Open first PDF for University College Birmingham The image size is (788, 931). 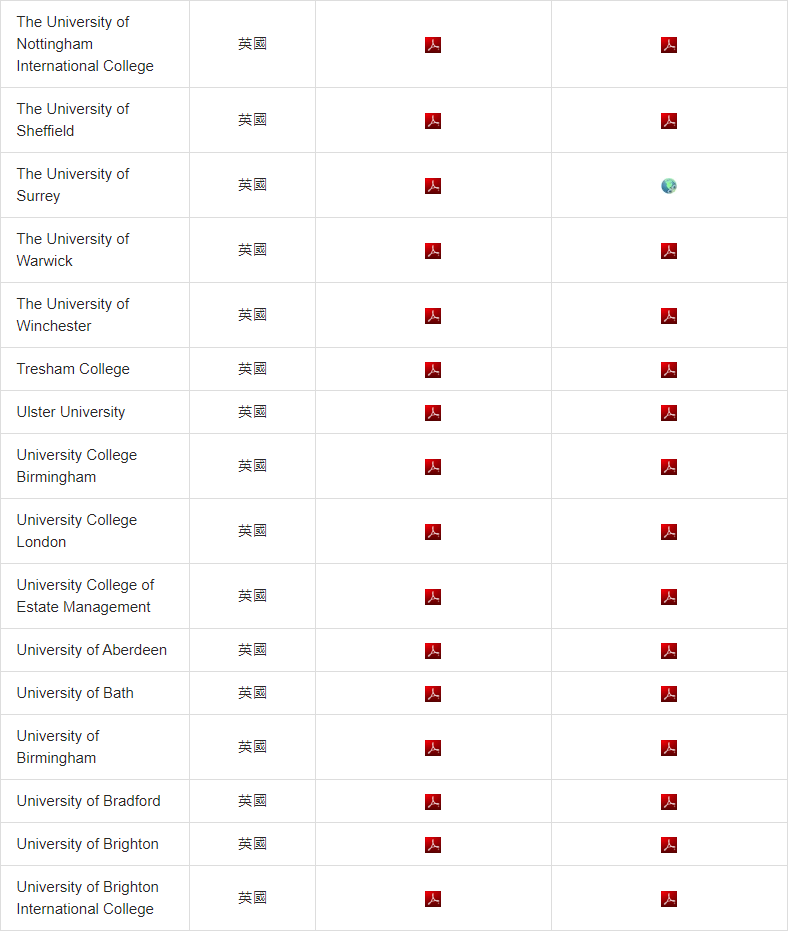click(x=433, y=467)
